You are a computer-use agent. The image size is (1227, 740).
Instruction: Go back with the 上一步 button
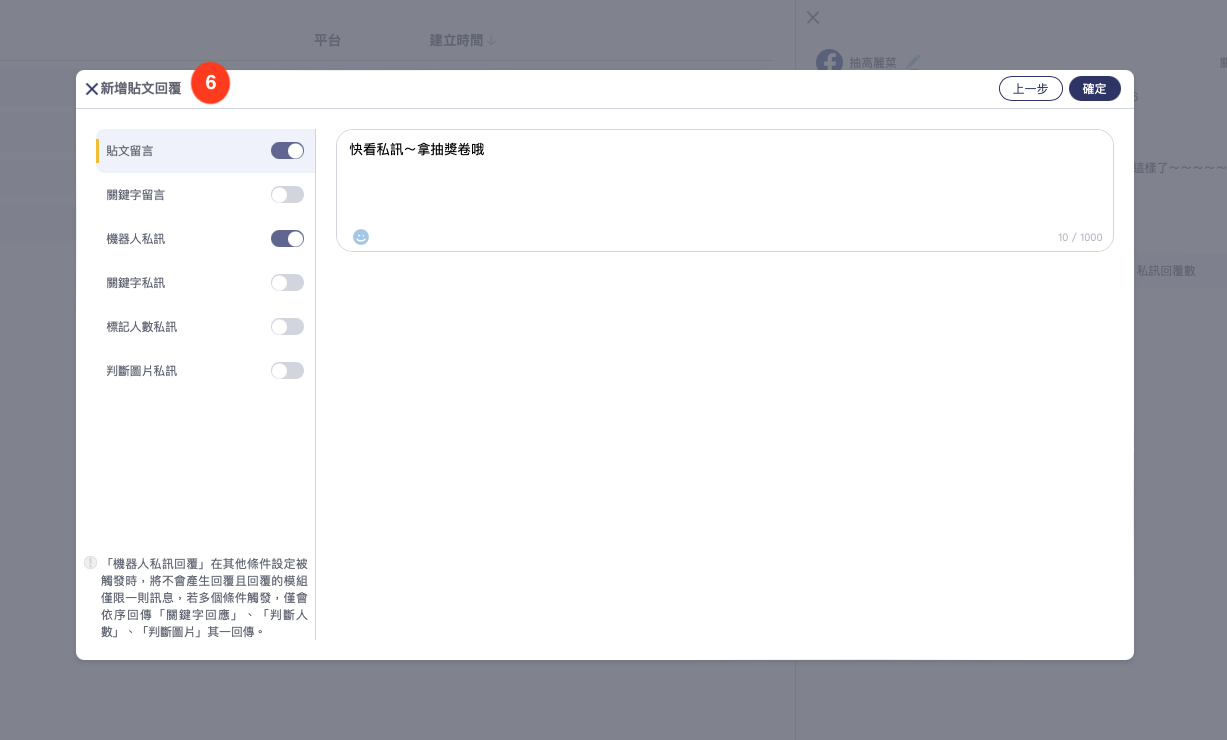click(x=1030, y=89)
